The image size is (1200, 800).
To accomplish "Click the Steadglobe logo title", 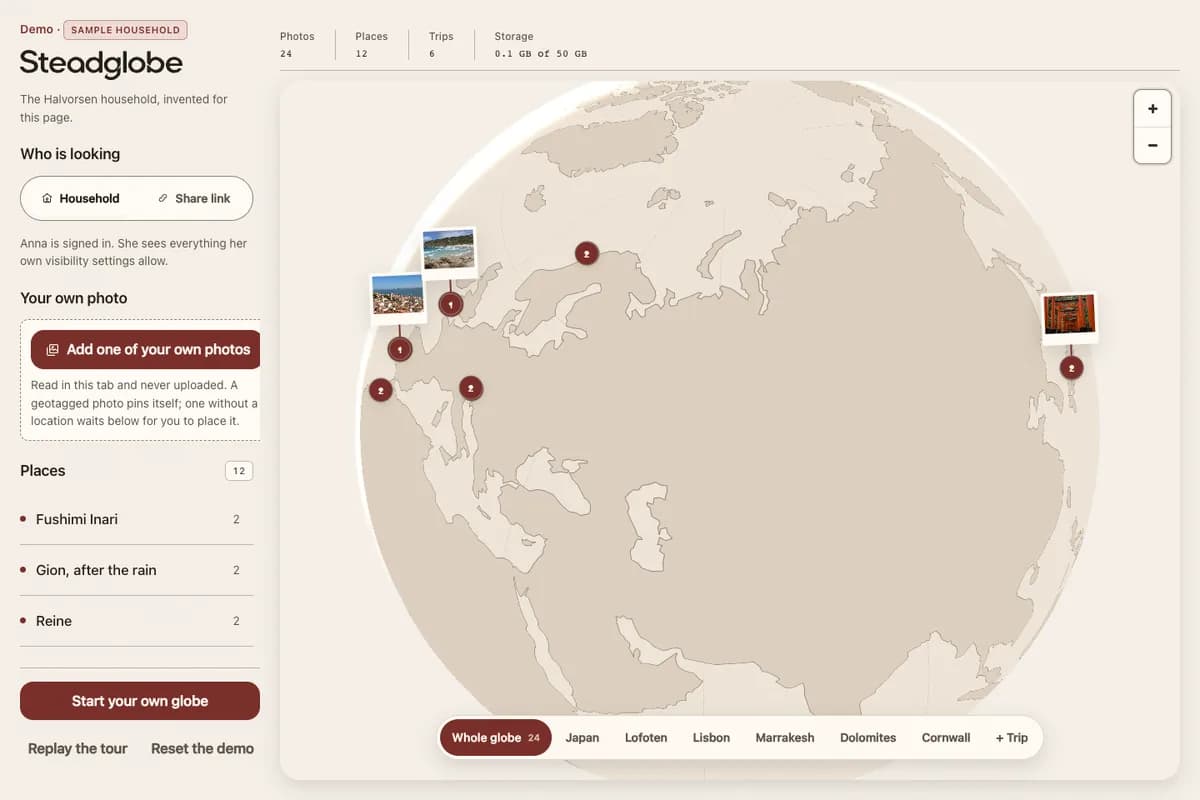I will (x=101, y=63).
